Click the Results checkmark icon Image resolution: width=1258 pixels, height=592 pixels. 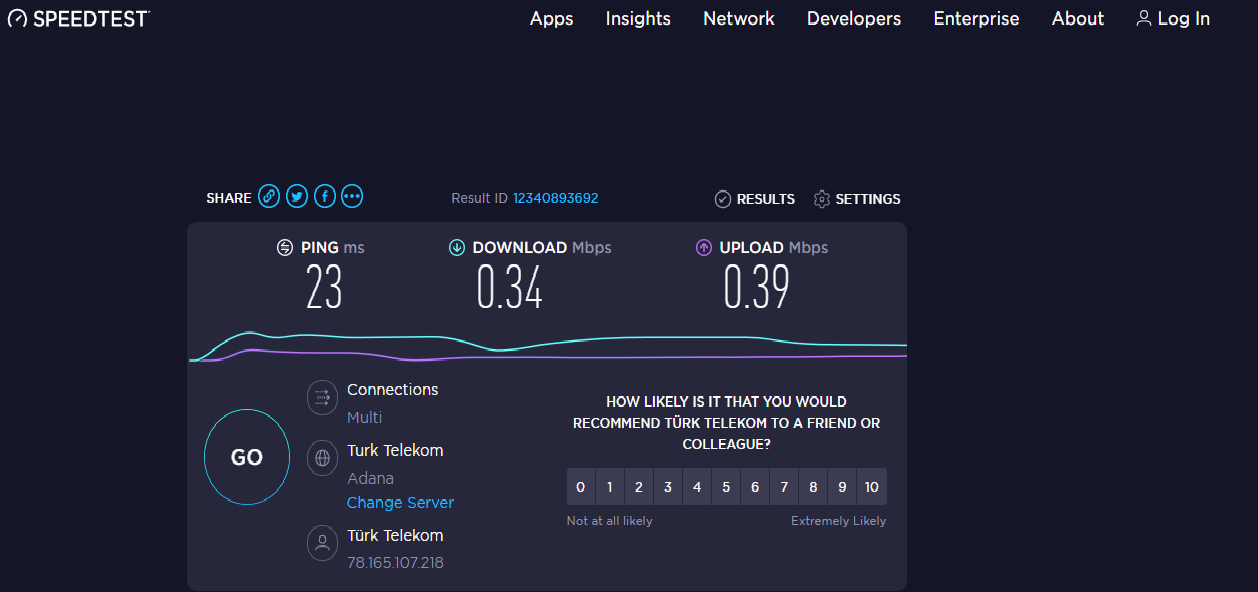pos(723,199)
